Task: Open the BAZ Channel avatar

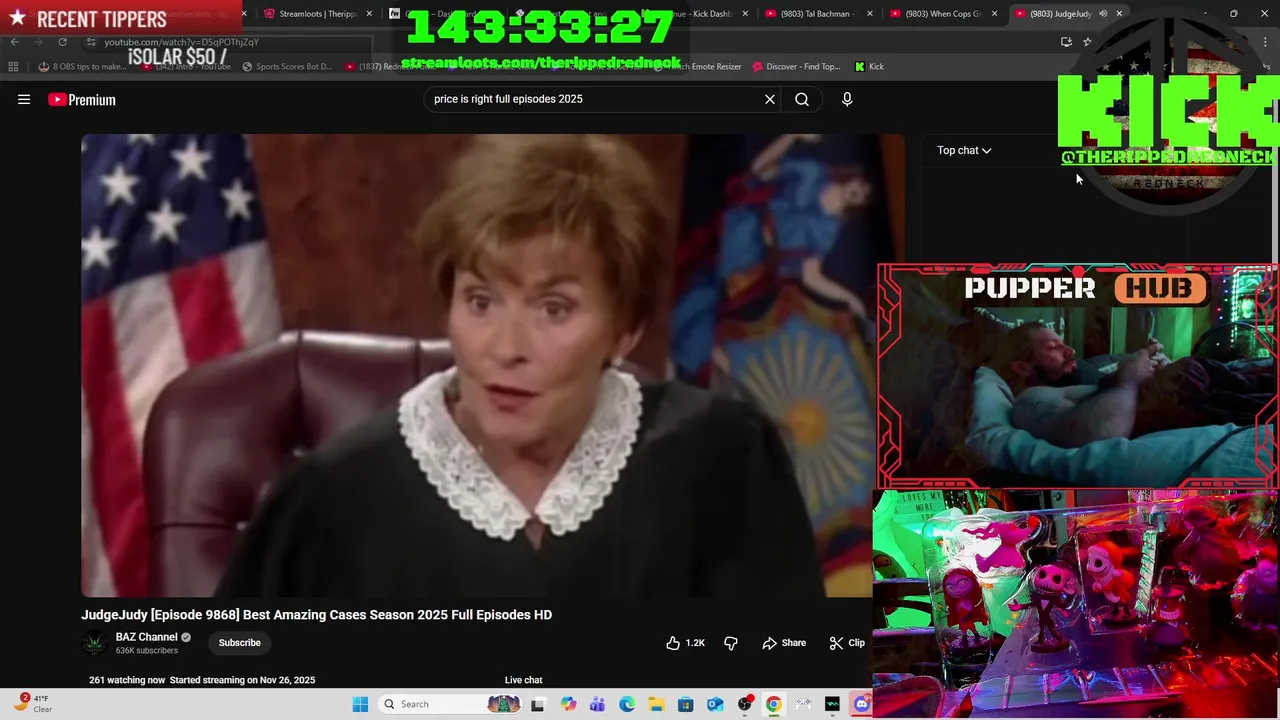Action: [x=94, y=643]
